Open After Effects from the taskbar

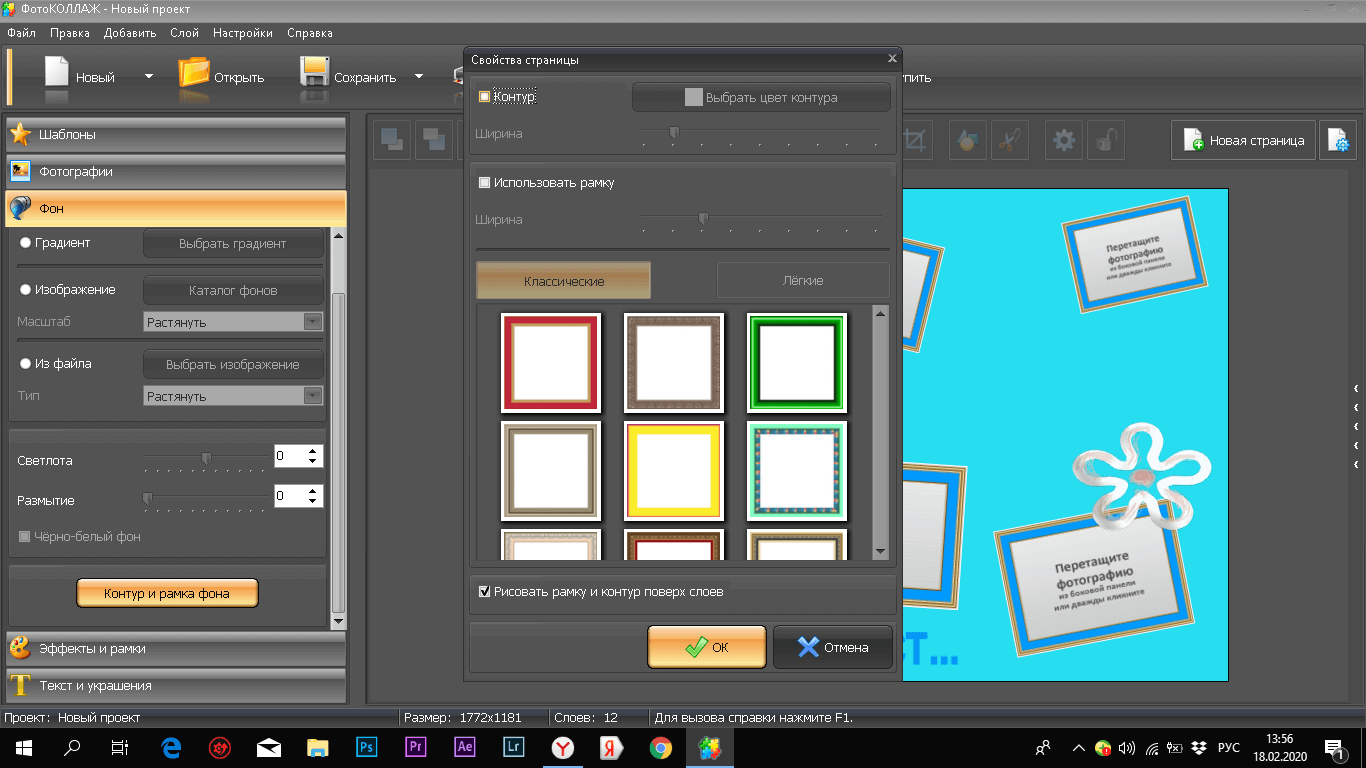(464, 747)
